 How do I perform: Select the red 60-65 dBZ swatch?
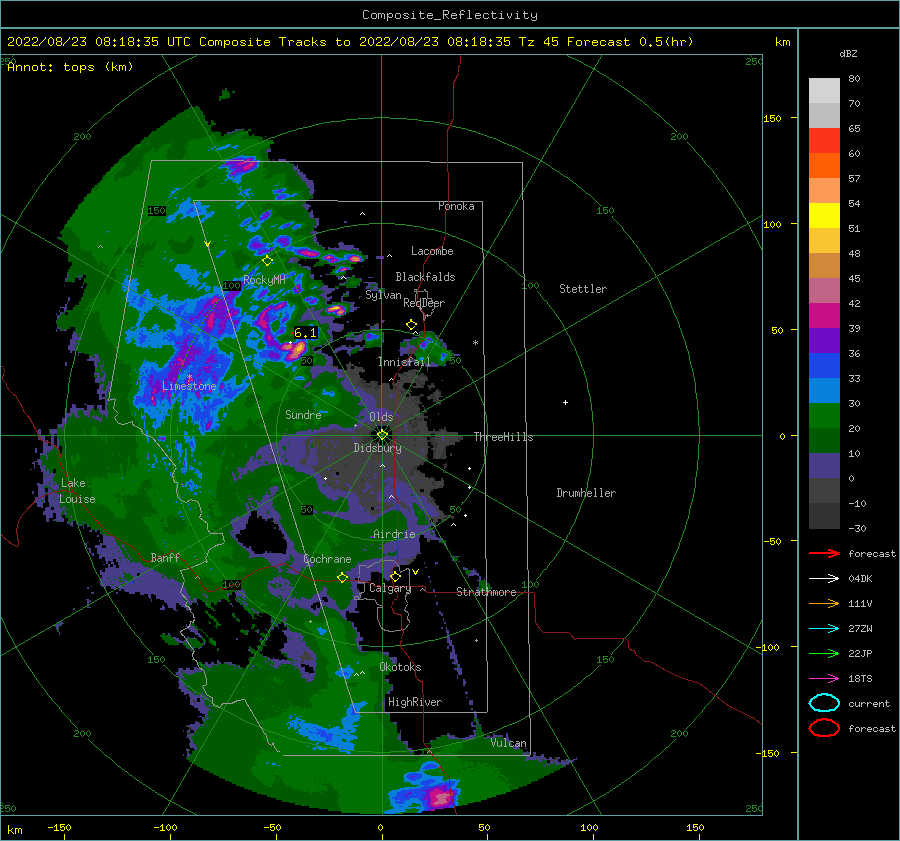[824, 141]
